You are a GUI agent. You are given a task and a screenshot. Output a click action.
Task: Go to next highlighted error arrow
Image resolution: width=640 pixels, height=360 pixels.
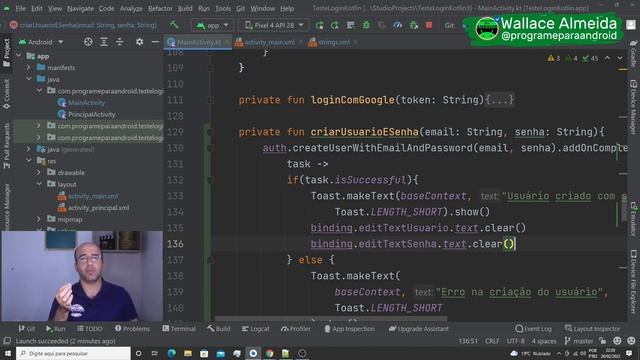(620, 58)
